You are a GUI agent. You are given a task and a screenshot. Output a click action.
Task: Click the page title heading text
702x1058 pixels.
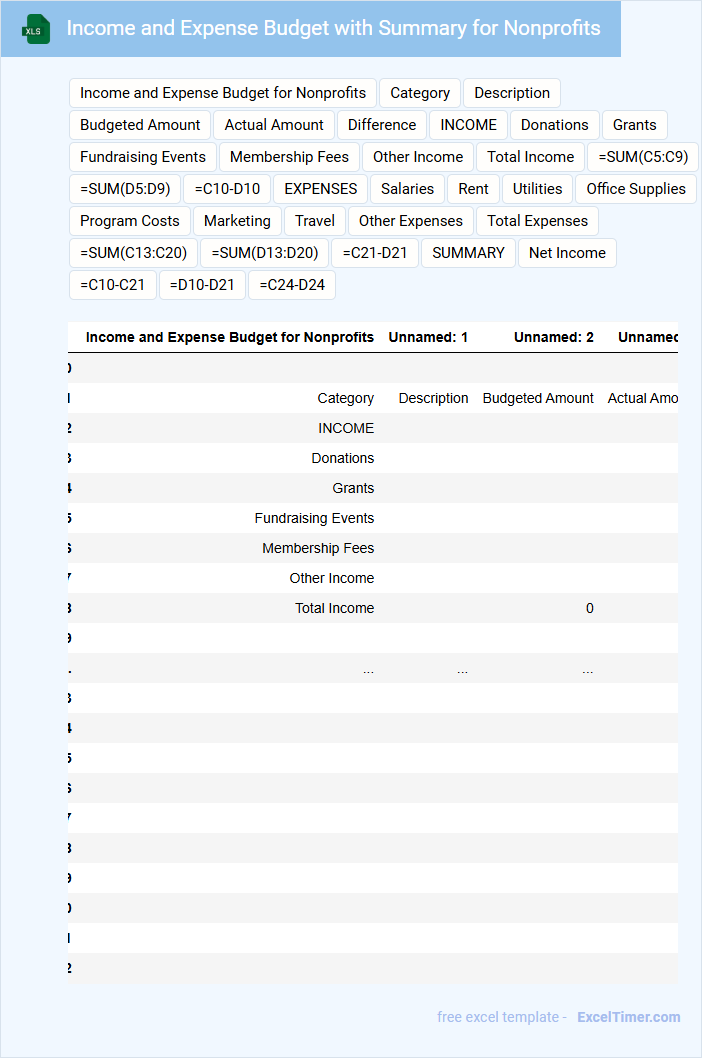(333, 28)
